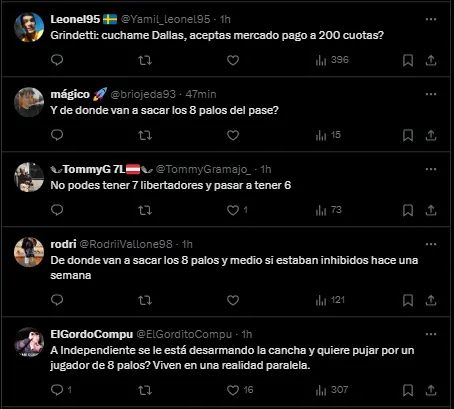Open the three-dot menu on rodri's tweet
Screen dimensions: 454x409
(431, 244)
